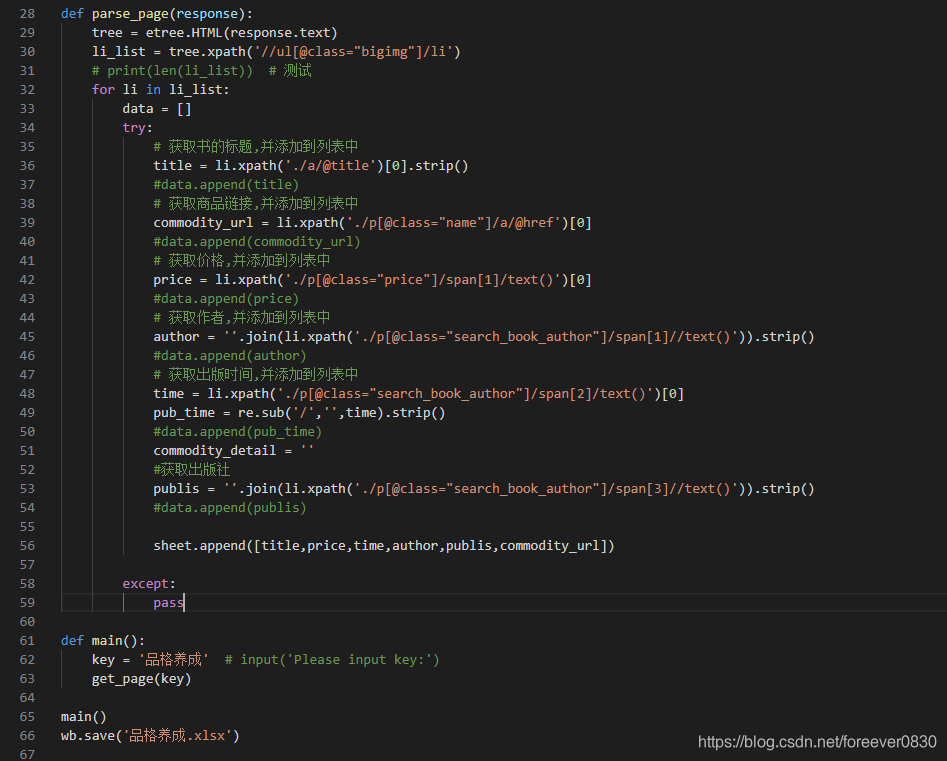Click "commodity_detail = ''" line
The width and height of the screenshot is (947, 761).
pos(234,451)
